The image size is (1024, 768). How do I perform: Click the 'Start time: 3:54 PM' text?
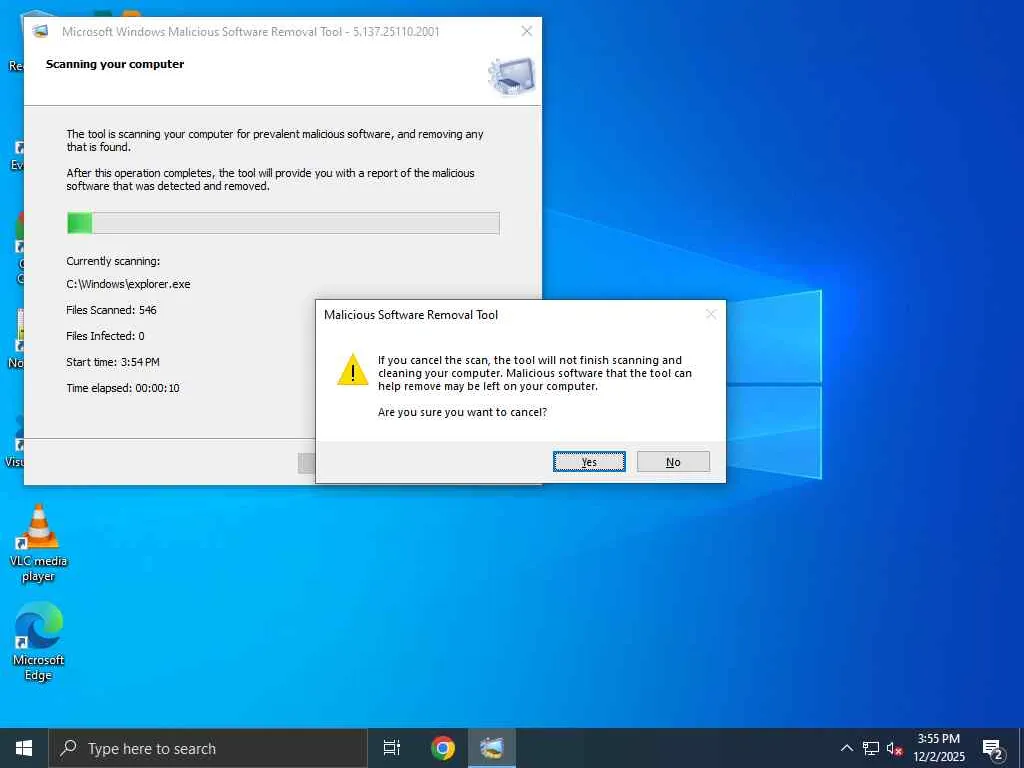coord(113,362)
